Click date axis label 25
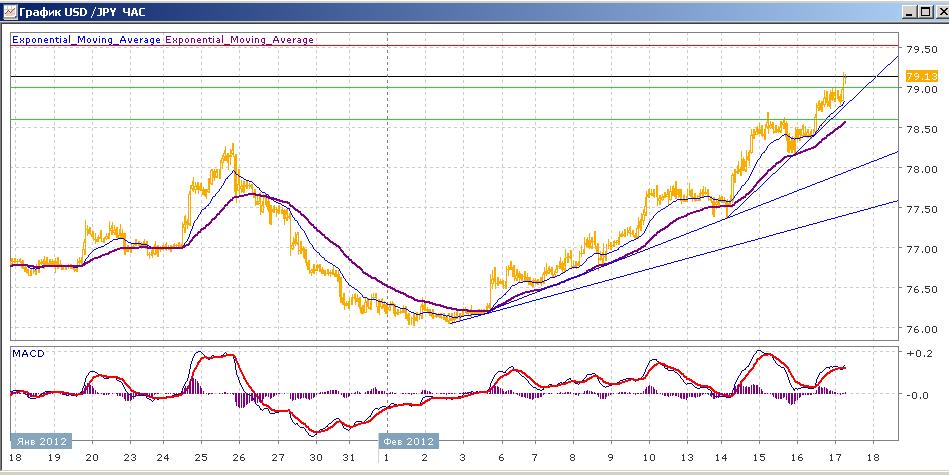 [x=201, y=457]
